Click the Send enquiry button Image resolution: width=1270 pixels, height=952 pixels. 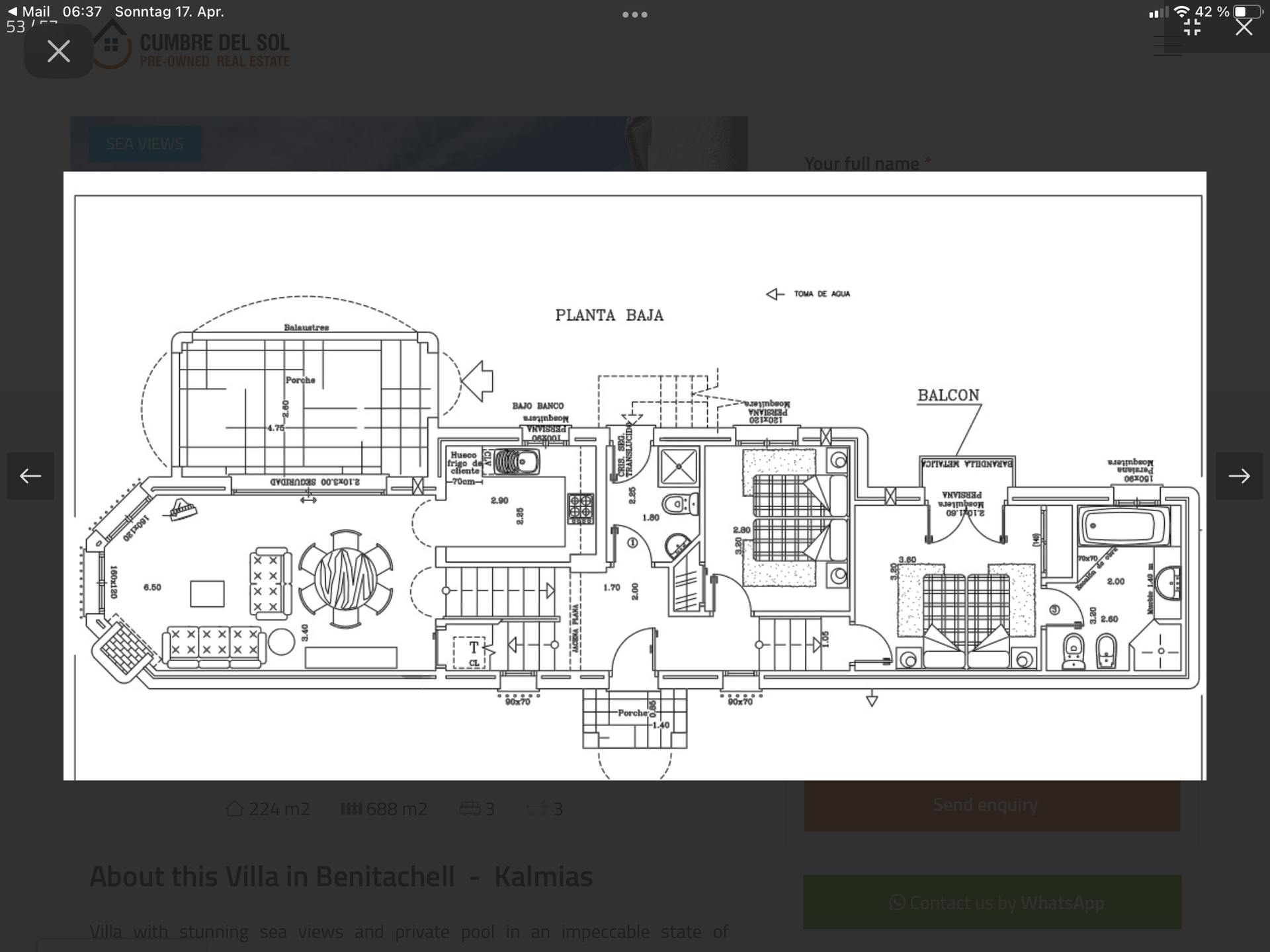992,805
